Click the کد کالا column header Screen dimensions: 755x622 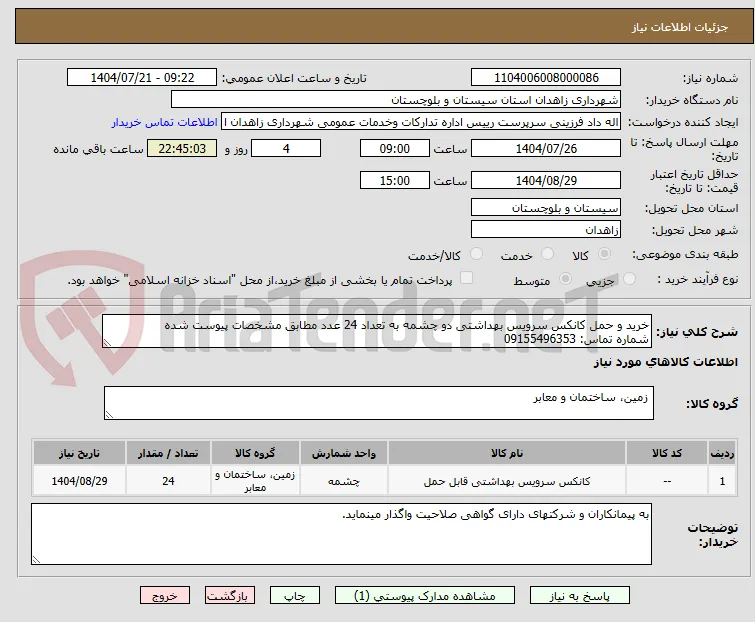667,453
